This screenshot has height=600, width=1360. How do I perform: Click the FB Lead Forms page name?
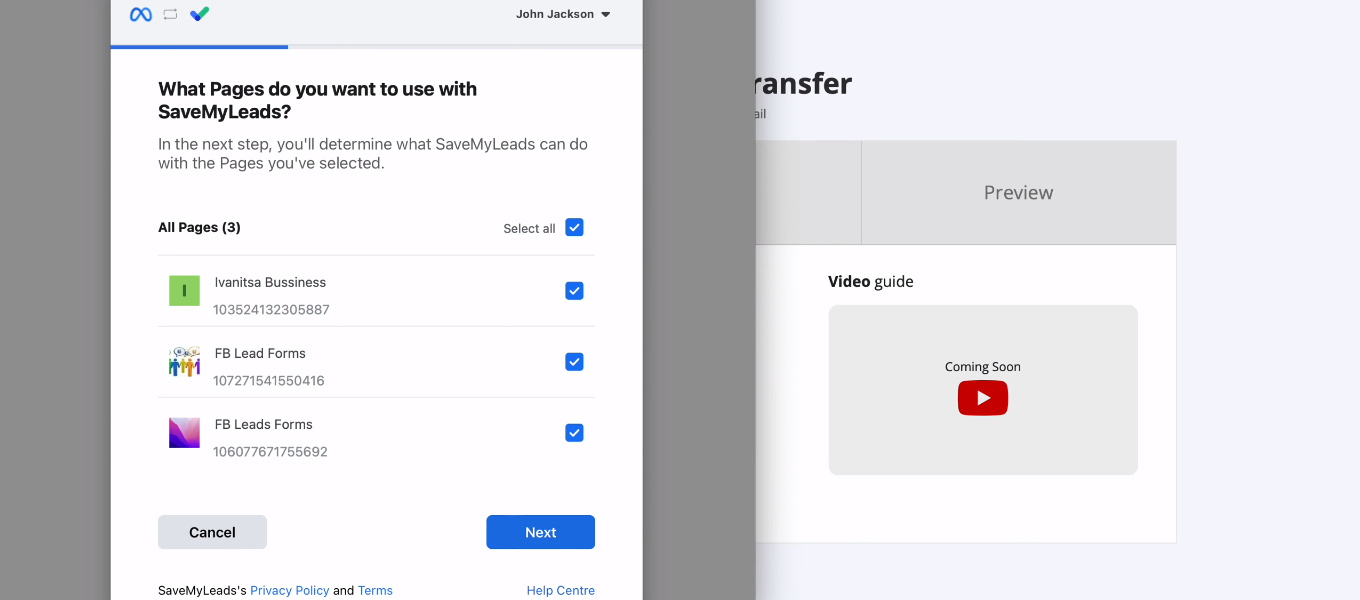260,353
